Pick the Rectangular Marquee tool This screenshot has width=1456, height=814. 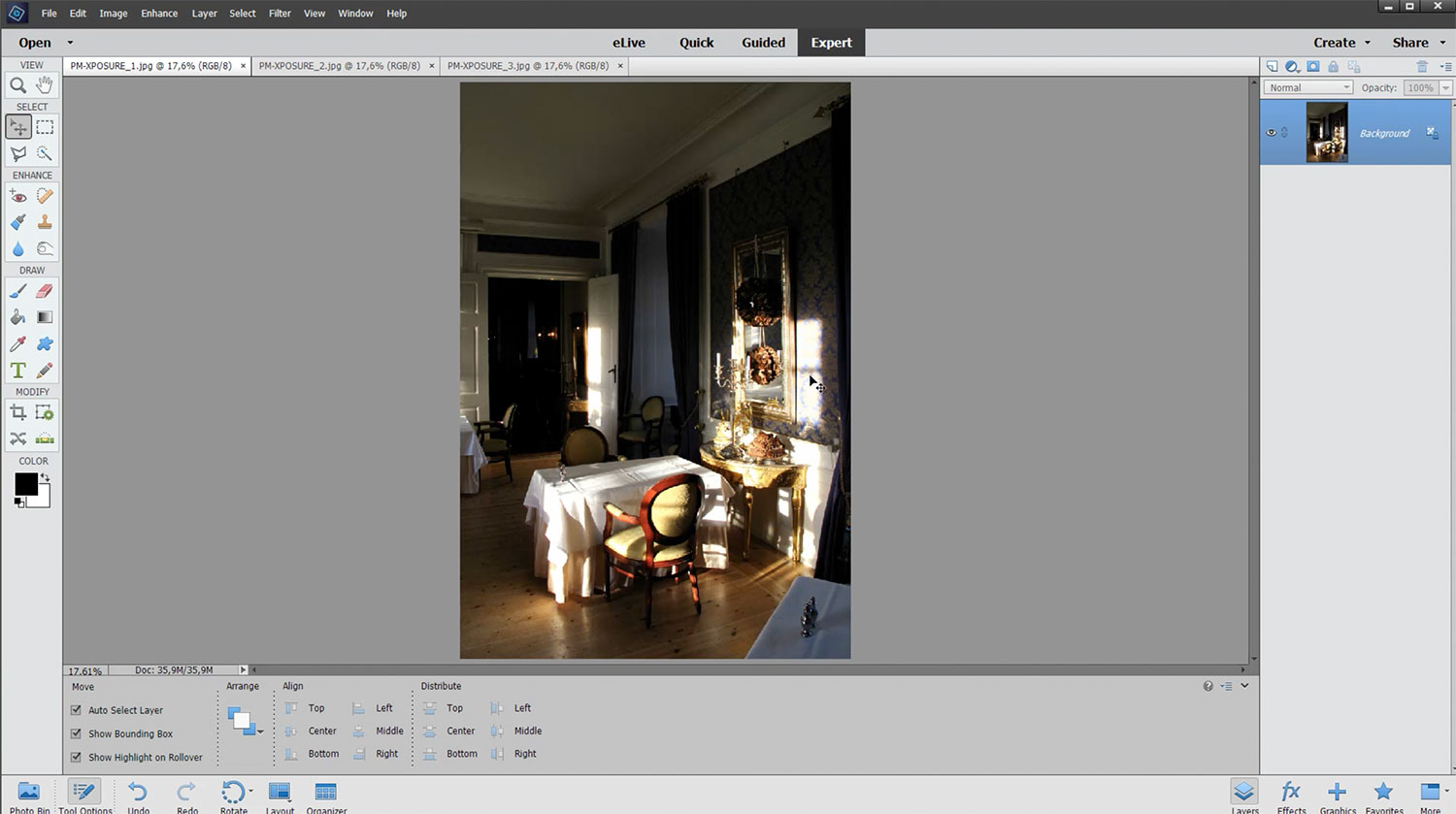click(45, 127)
